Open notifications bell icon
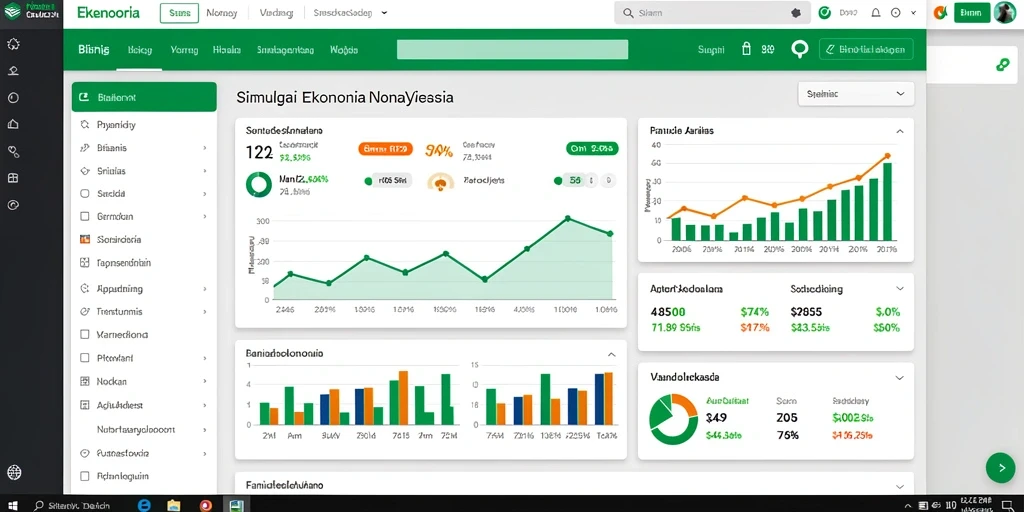This screenshot has width=1024, height=512. point(876,12)
